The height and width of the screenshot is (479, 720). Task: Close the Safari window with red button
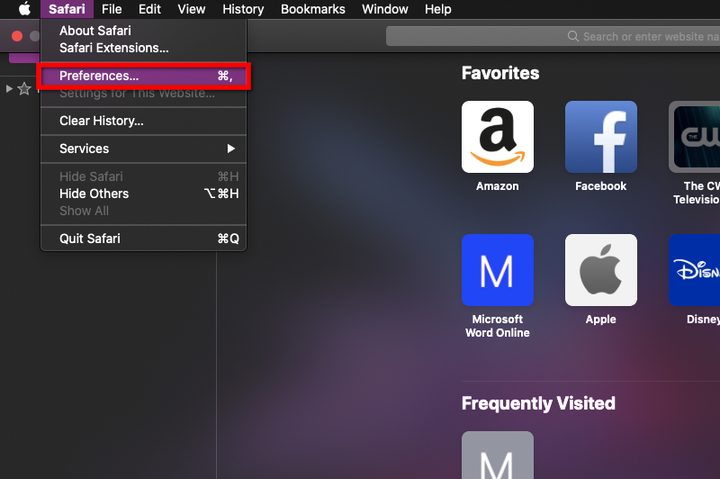pyautogui.click(x=17, y=36)
